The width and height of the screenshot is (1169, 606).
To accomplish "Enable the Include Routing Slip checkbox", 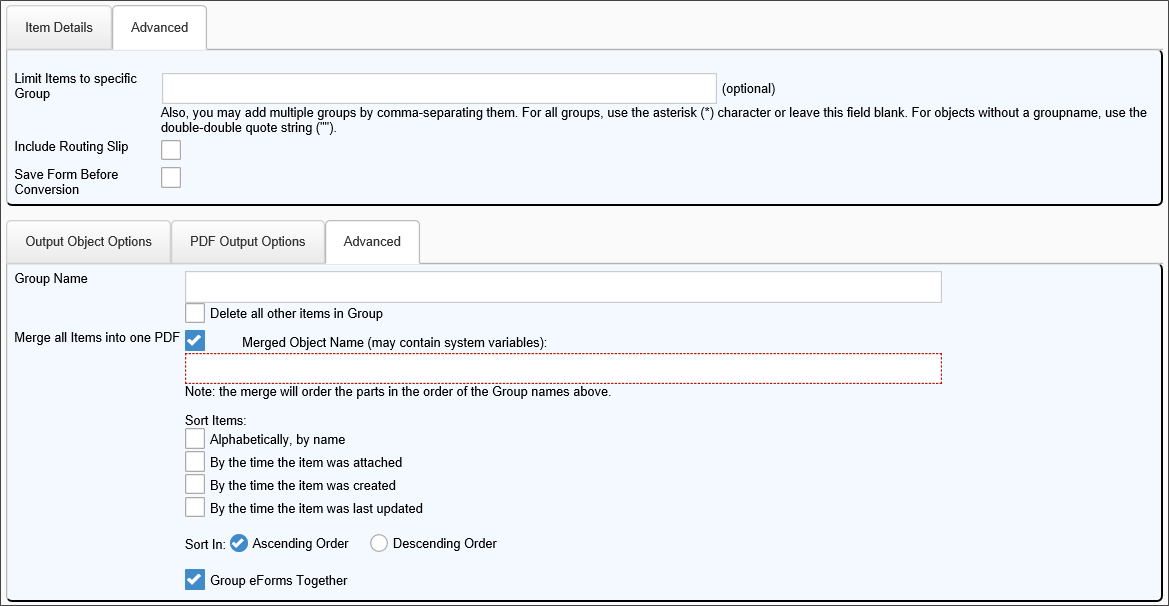I will pyautogui.click(x=171, y=150).
